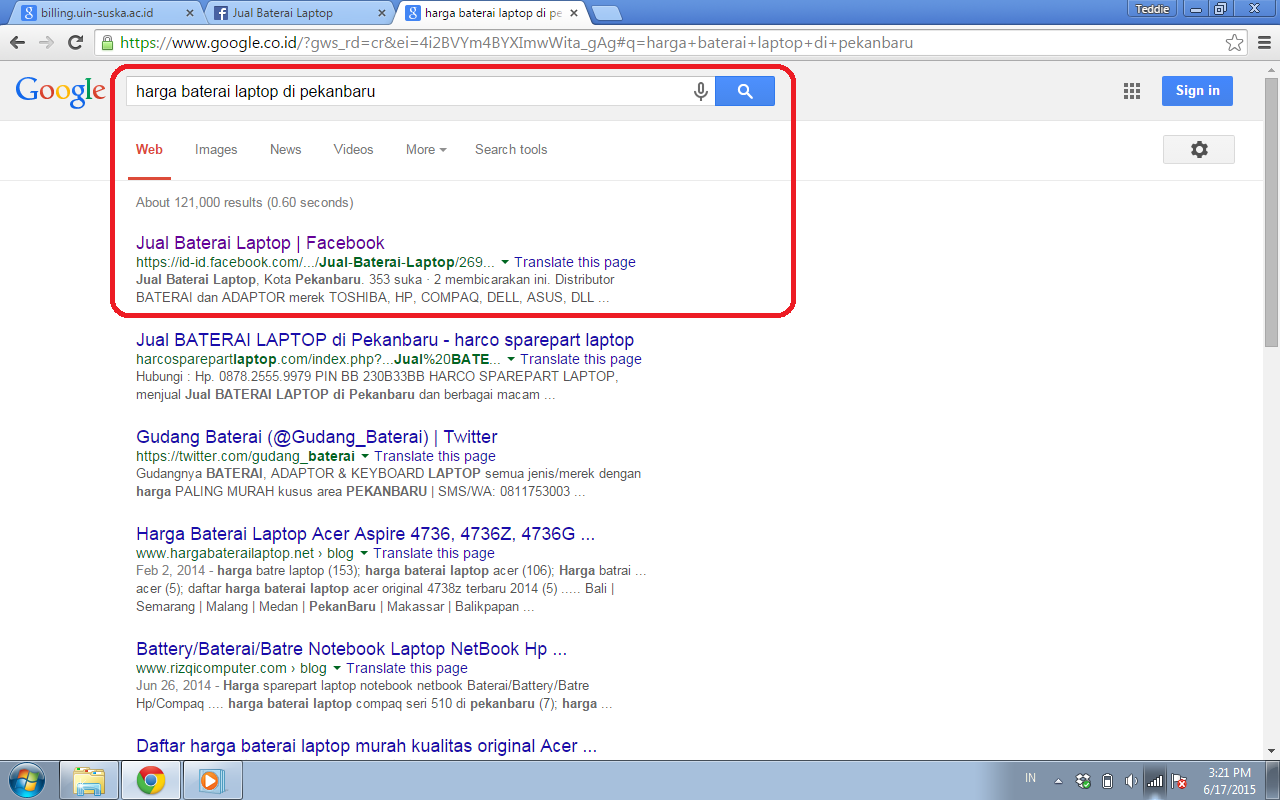The width and height of the screenshot is (1280, 800).
Task: Close the billing.uin-suska.ac.id tab
Action: tap(191, 13)
